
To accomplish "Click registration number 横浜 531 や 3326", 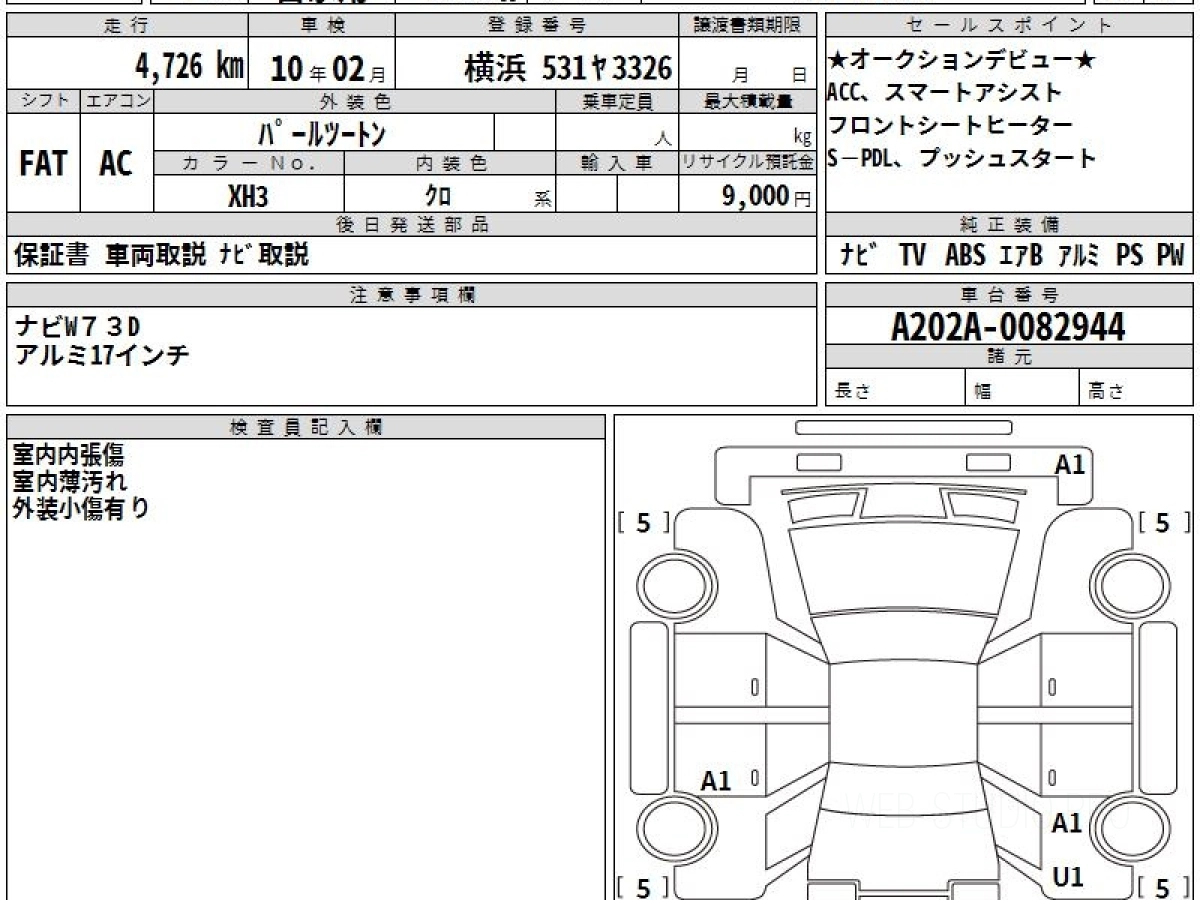I will point(567,68).
